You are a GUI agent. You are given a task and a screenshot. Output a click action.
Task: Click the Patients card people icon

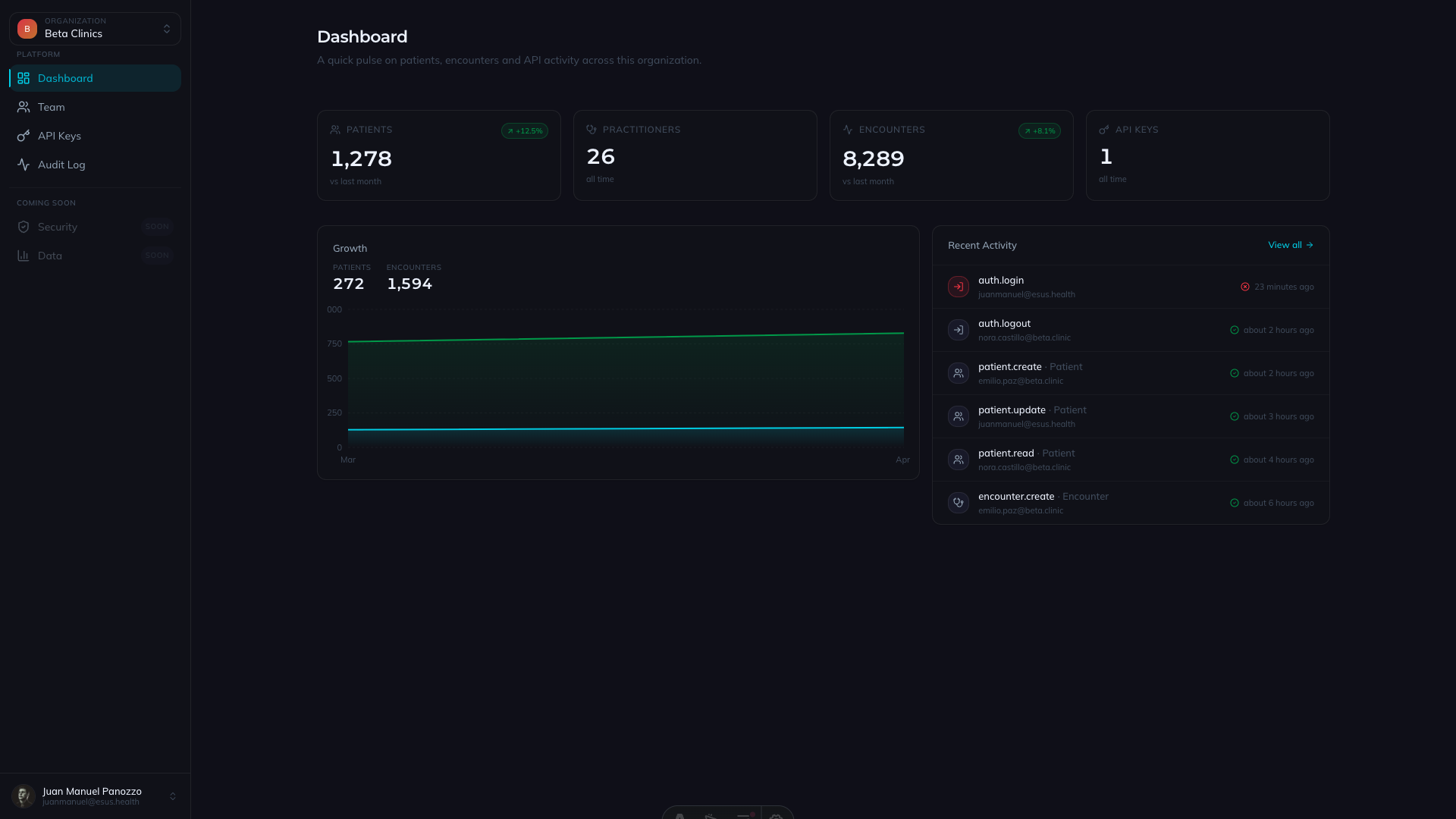(335, 130)
